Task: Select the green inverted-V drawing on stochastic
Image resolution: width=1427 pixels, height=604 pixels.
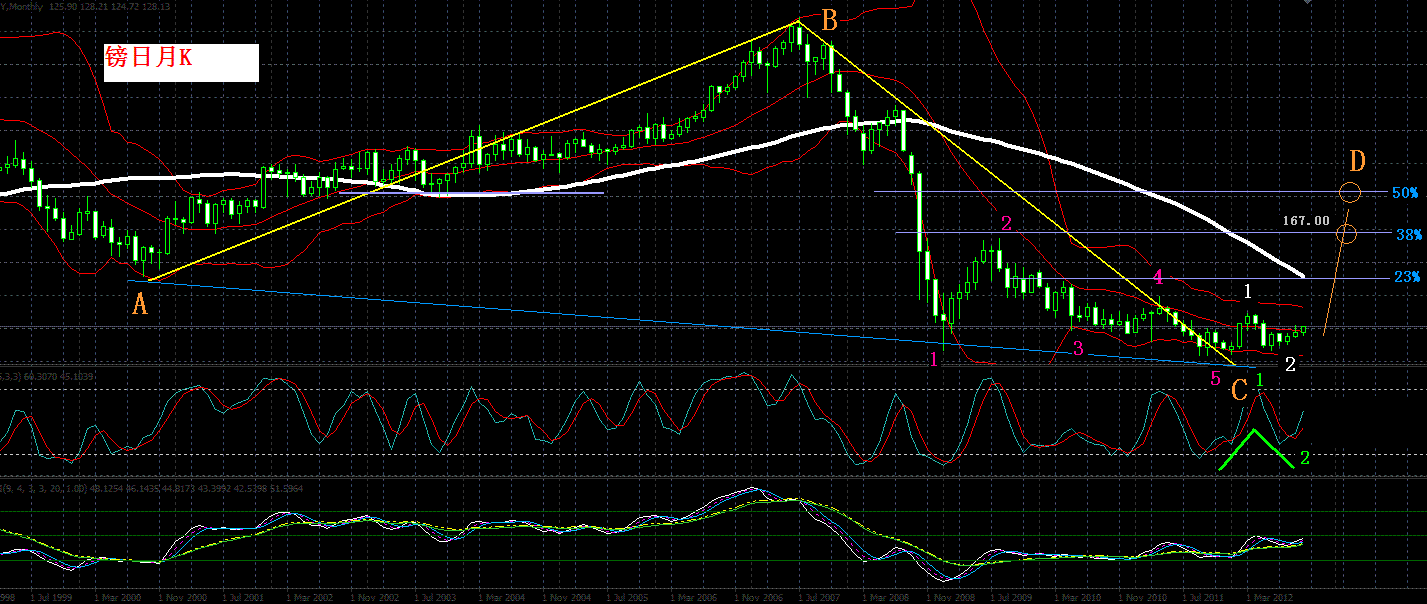Action: pyautogui.click(x=1256, y=449)
